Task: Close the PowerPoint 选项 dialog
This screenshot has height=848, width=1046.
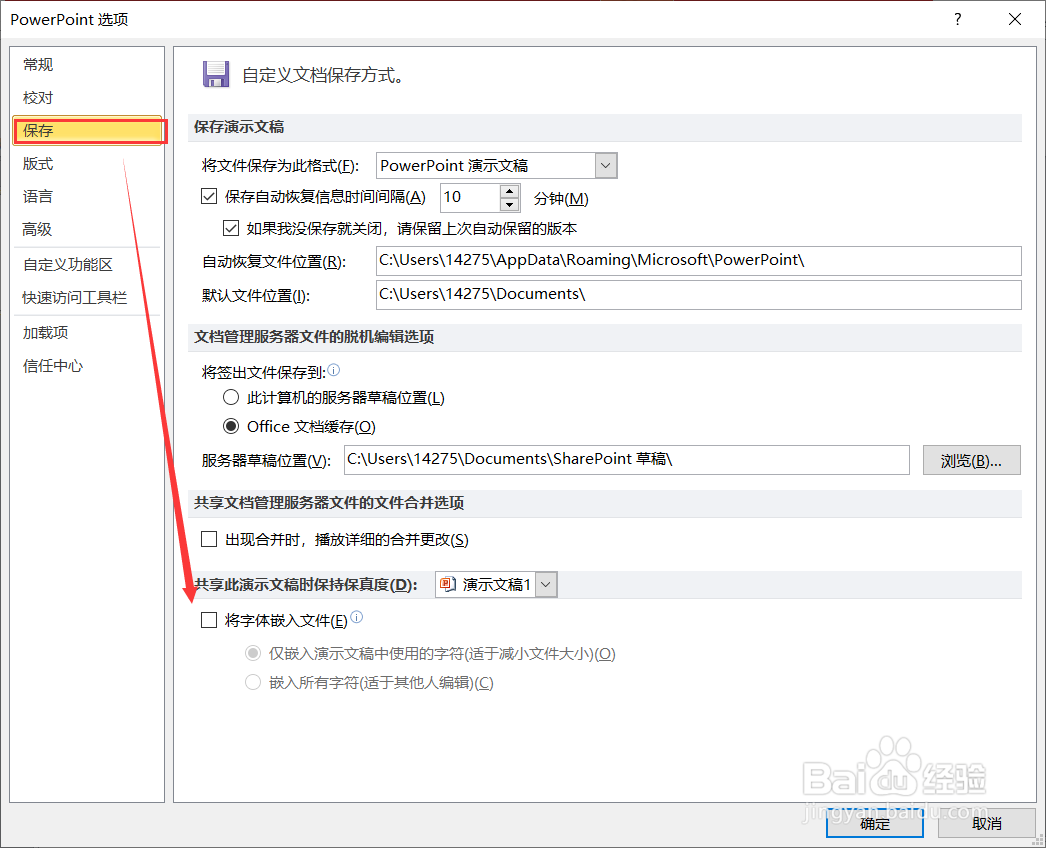Action: point(1015,19)
